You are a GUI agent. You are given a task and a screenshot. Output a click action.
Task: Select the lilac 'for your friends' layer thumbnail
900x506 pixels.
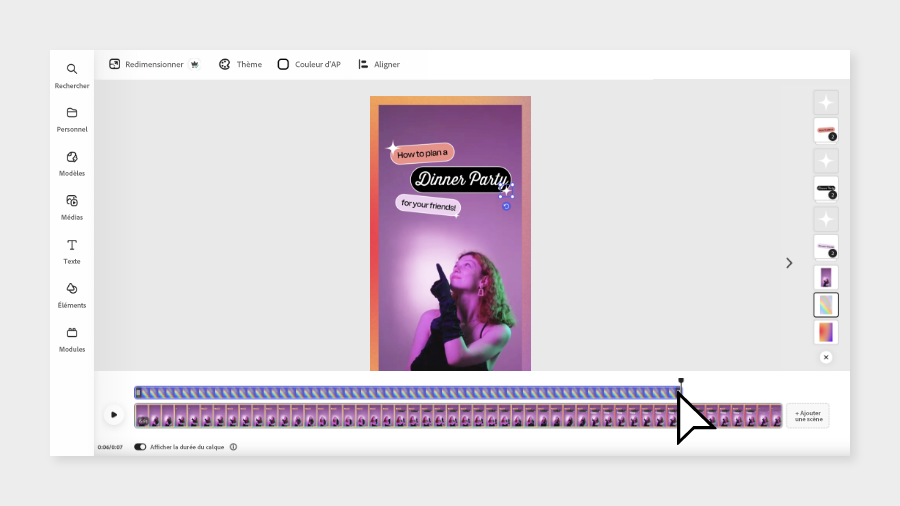(826, 247)
